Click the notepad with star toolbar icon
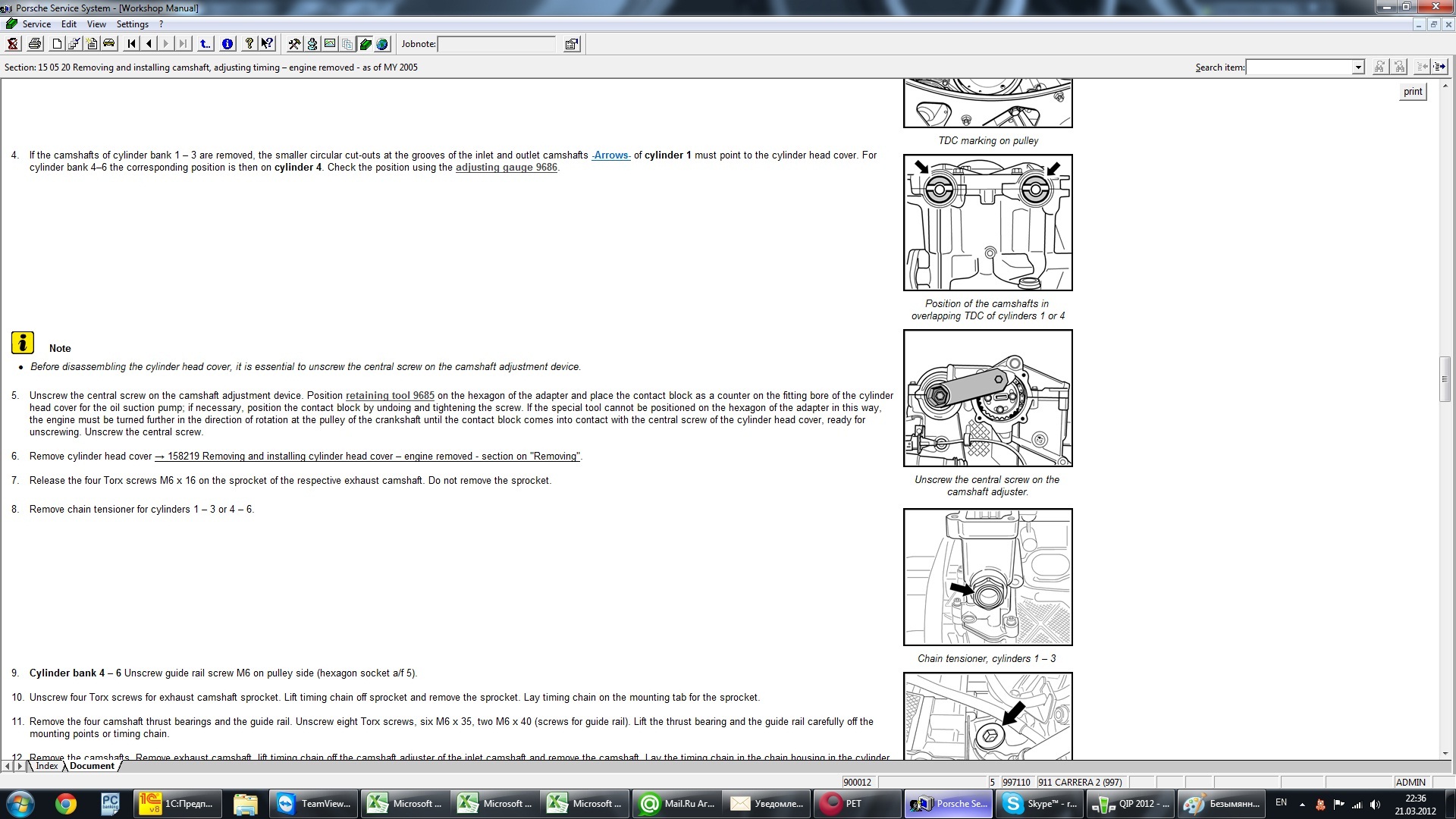This screenshot has width=1456, height=819. (x=92, y=44)
